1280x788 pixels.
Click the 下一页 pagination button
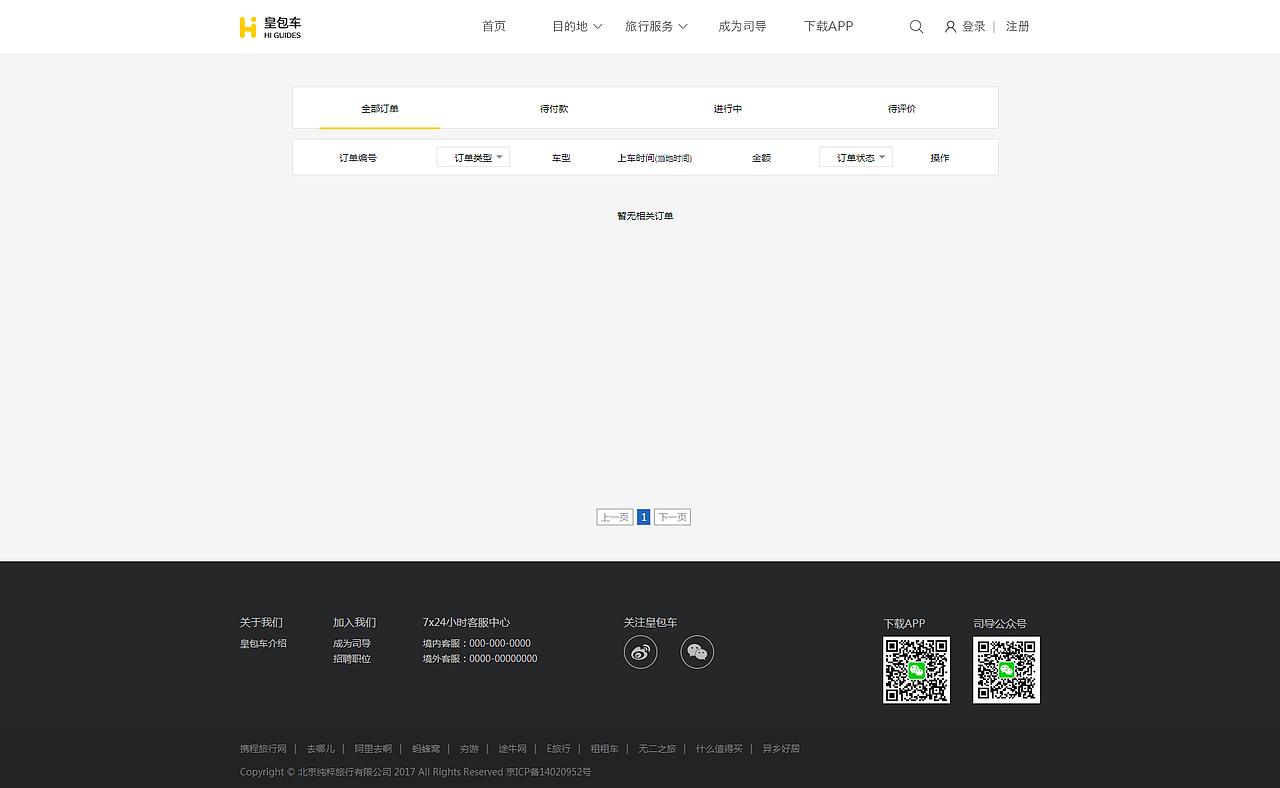[671, 516]
